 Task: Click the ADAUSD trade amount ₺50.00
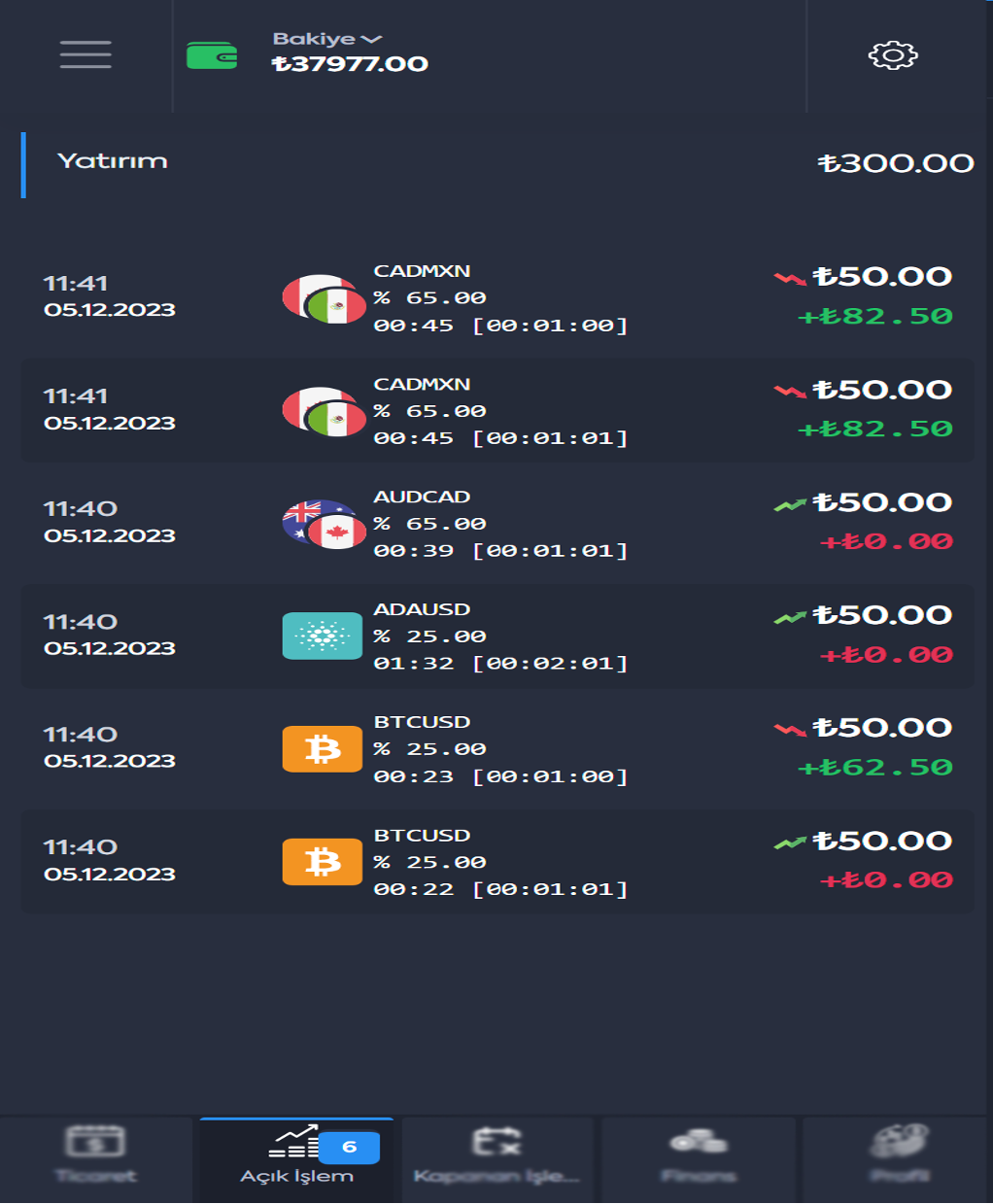pos(882,615)
